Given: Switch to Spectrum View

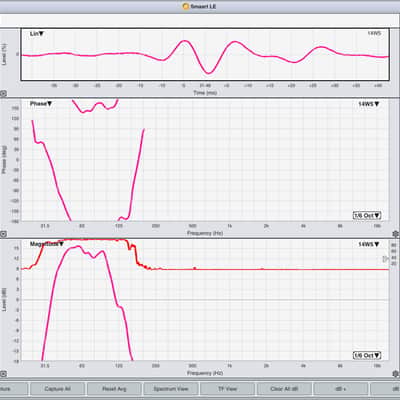Looking at the screenshot, I should click(171, 389).
